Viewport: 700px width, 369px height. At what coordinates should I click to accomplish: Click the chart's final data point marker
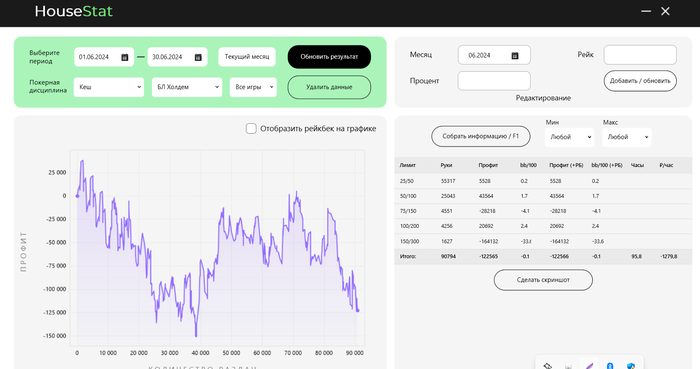pos(358,311)
